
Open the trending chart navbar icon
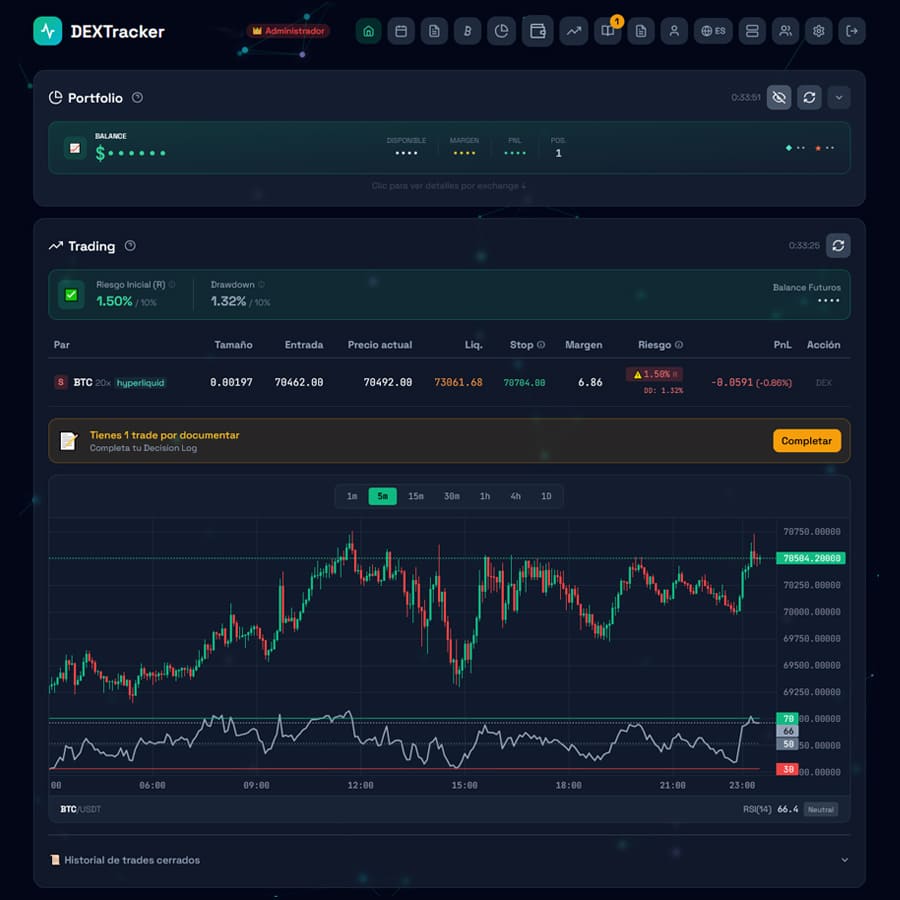pyautogui.click(x=573, y=31)
